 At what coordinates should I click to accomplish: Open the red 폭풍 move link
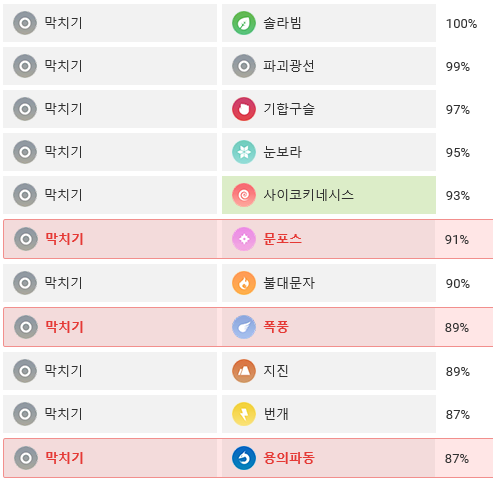[276, 327]
